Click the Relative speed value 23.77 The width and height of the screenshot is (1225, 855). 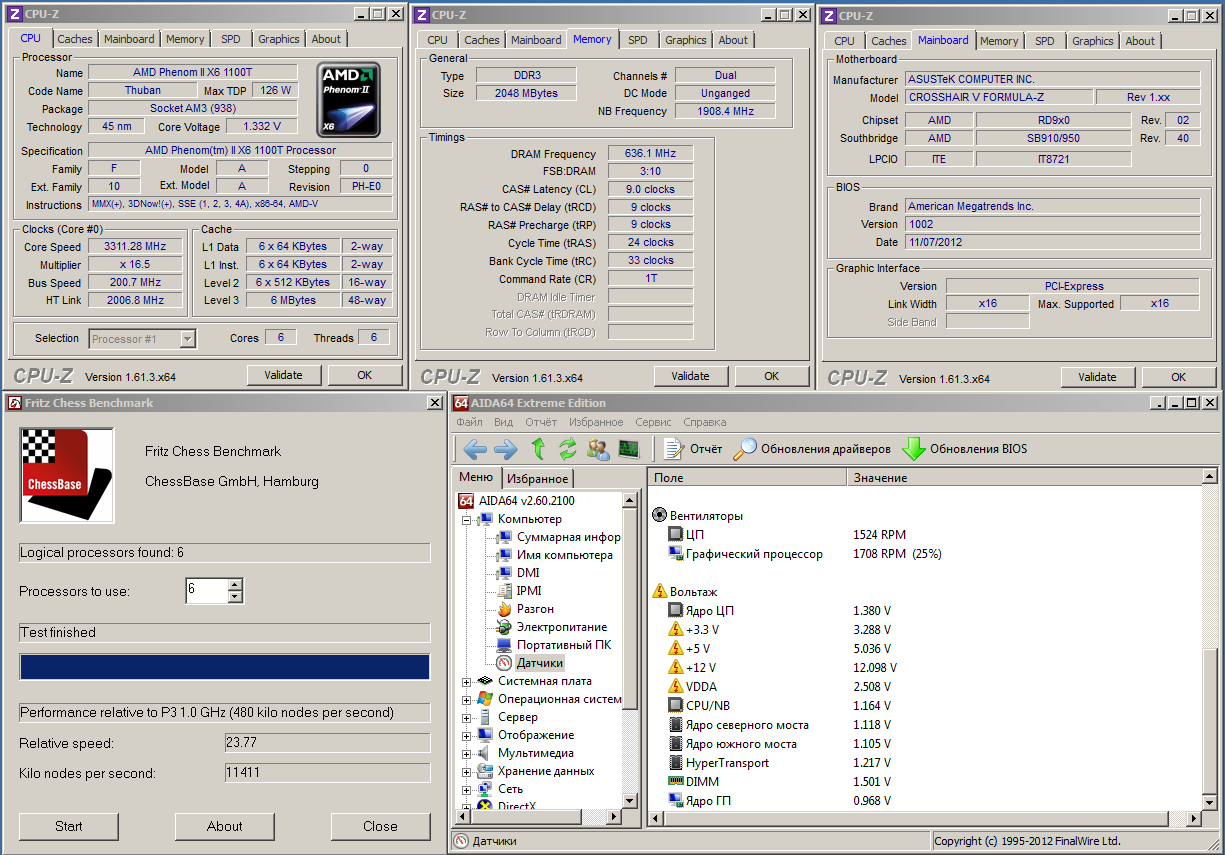328,743
